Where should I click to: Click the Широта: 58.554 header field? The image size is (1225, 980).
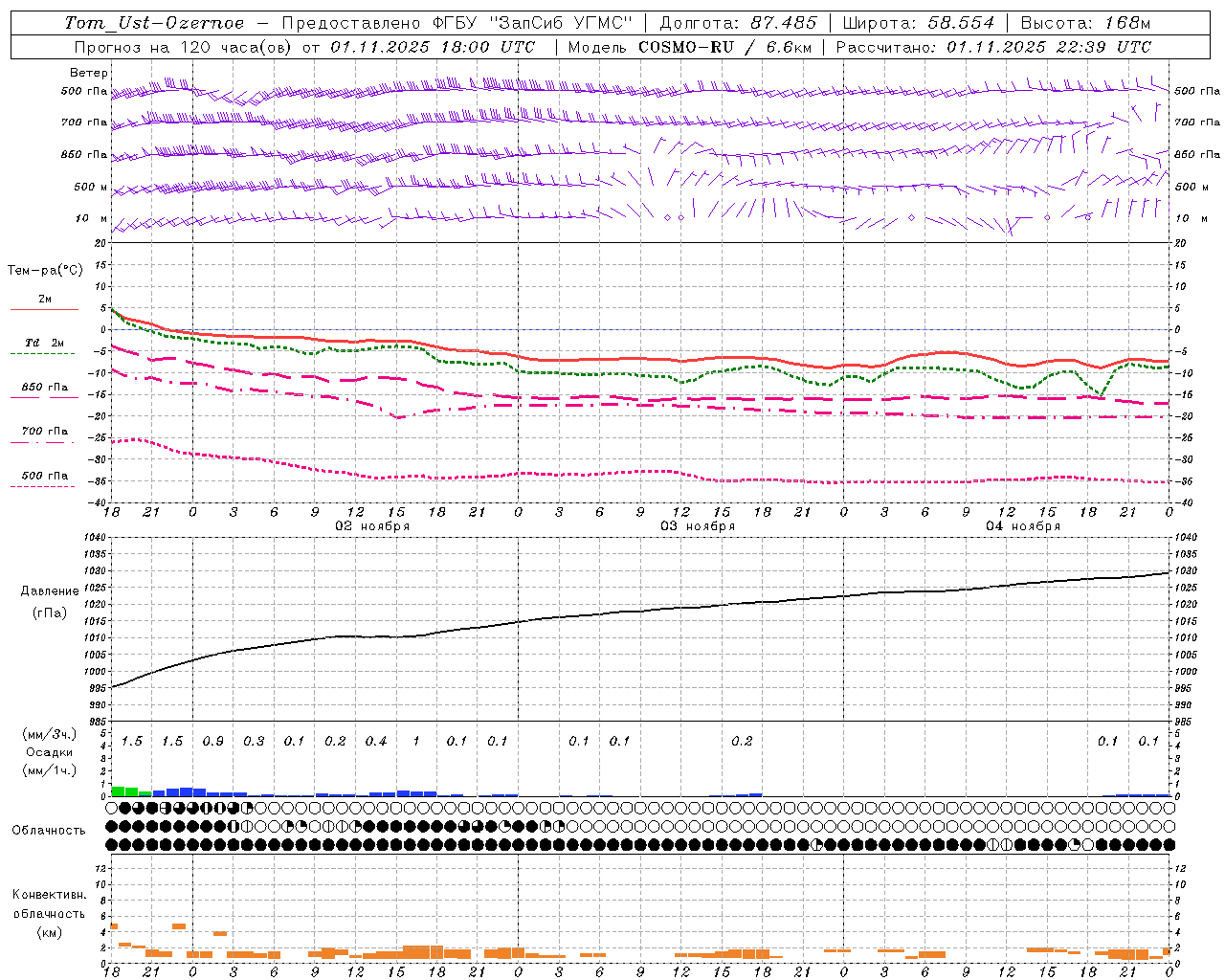919,23
